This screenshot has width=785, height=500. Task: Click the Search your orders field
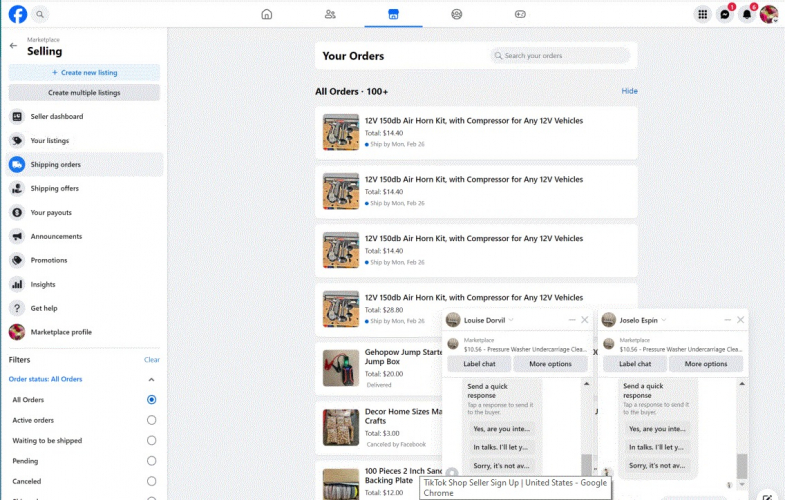click(x=560, y=56)
